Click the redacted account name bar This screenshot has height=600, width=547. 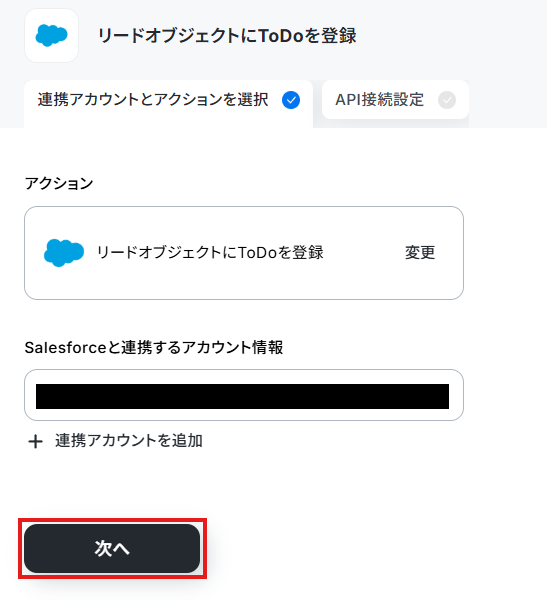pos(242,396)
